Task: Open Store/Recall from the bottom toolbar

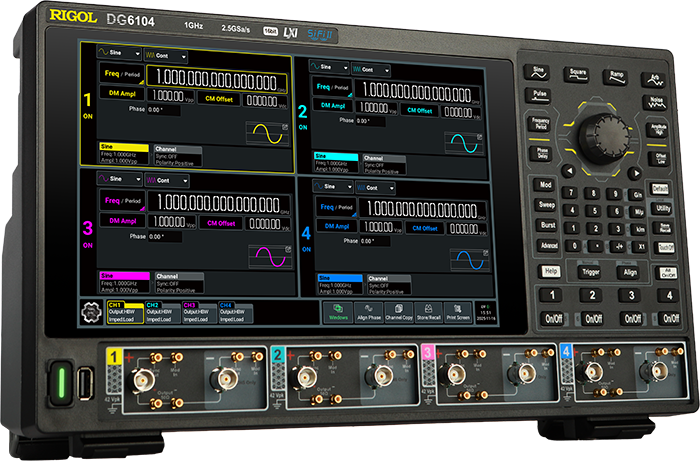Action: coord(429,313)
